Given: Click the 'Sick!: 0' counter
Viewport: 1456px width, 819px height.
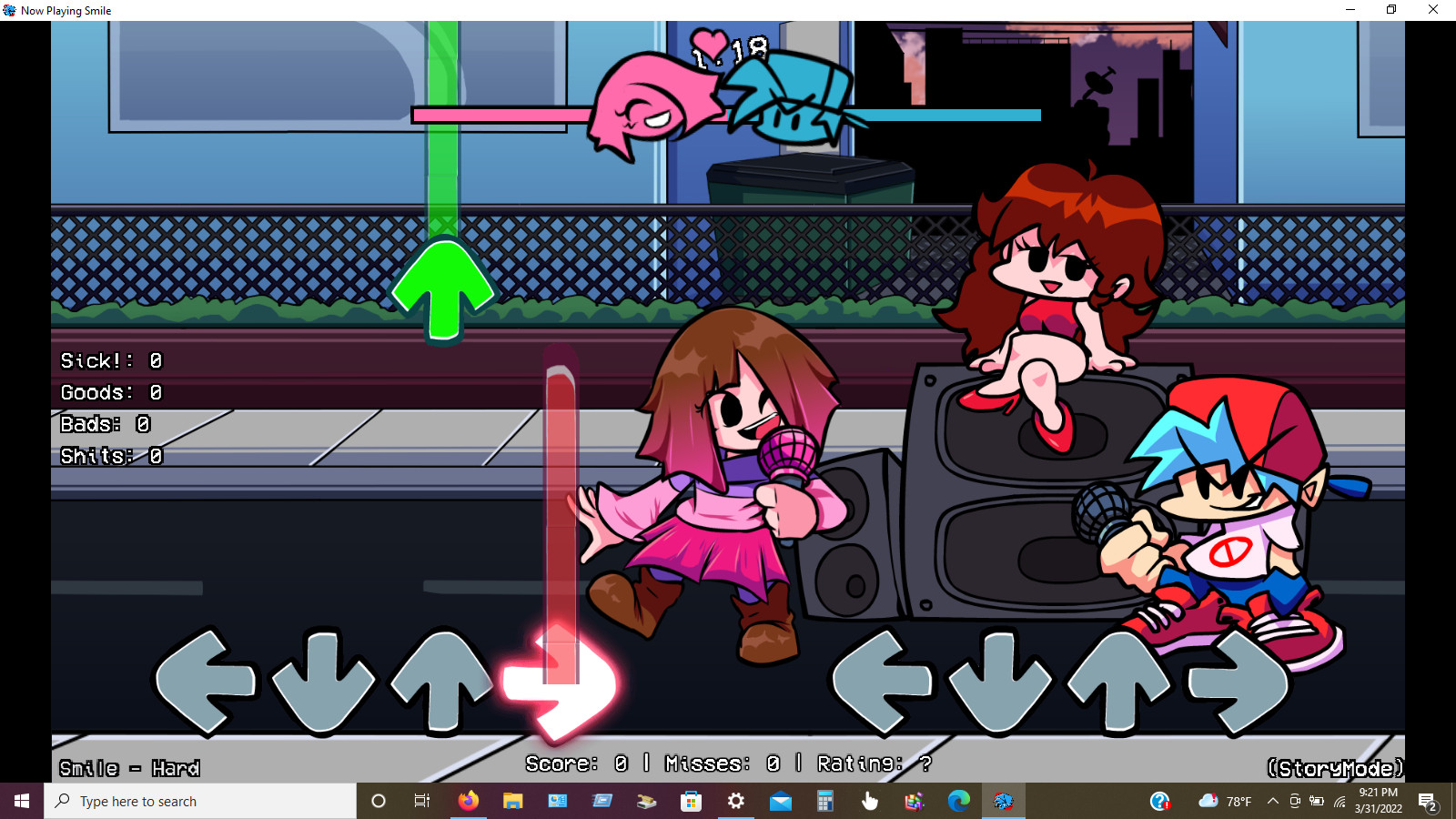Looking at the screenshot, I should click(111, 360).
